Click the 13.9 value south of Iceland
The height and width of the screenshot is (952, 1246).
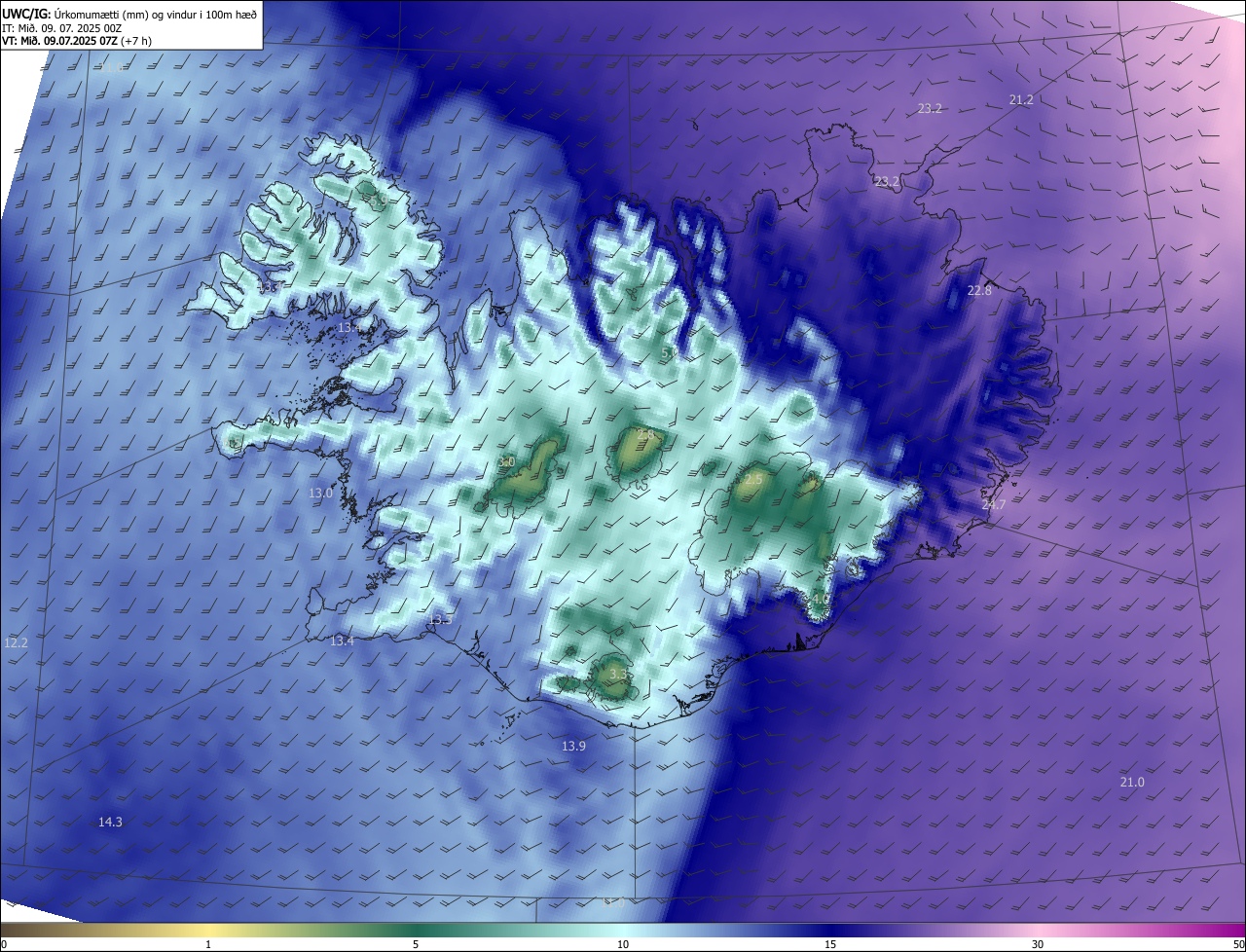(x=573, y=747)
